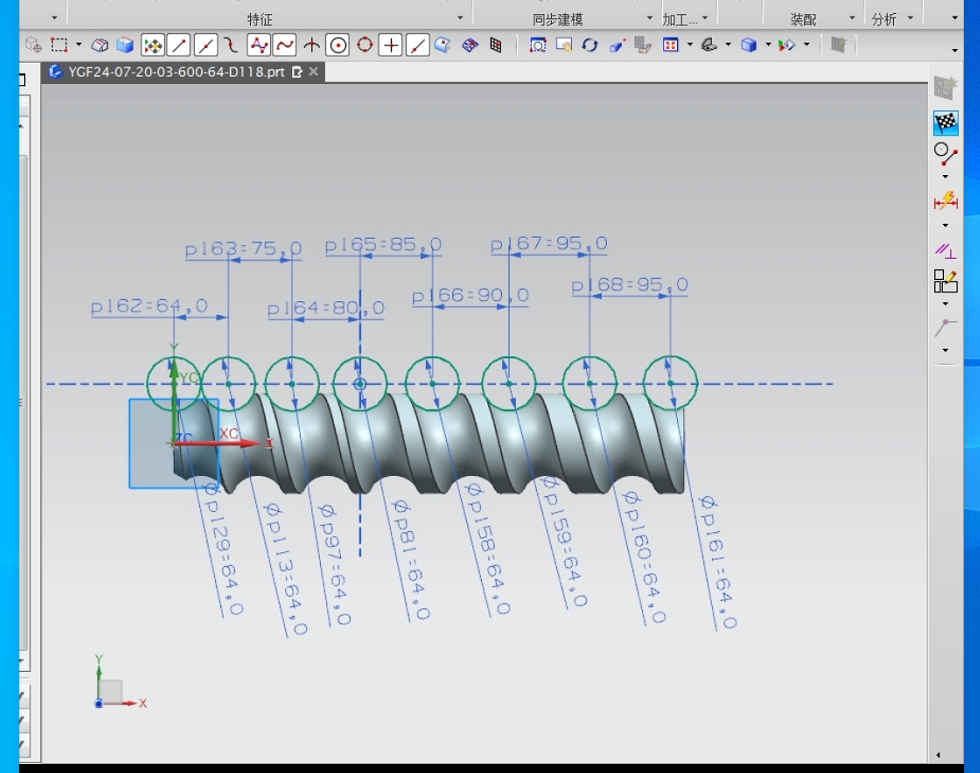Open the Geometric Constraints tool
This screenshot has width=980, height=773.
click(x=945, y=250)
